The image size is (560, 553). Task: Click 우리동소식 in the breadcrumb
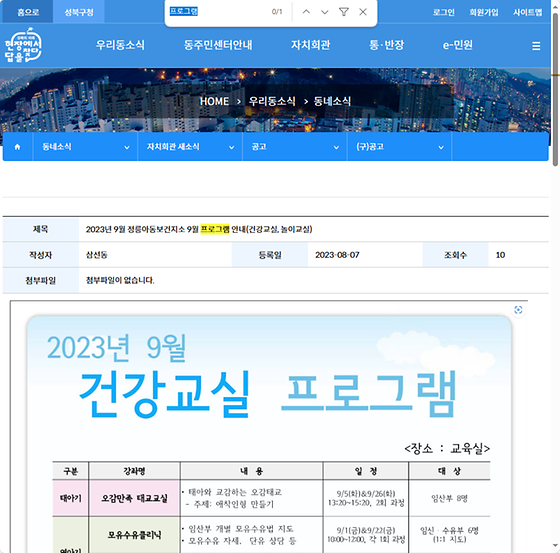point(272,101)
